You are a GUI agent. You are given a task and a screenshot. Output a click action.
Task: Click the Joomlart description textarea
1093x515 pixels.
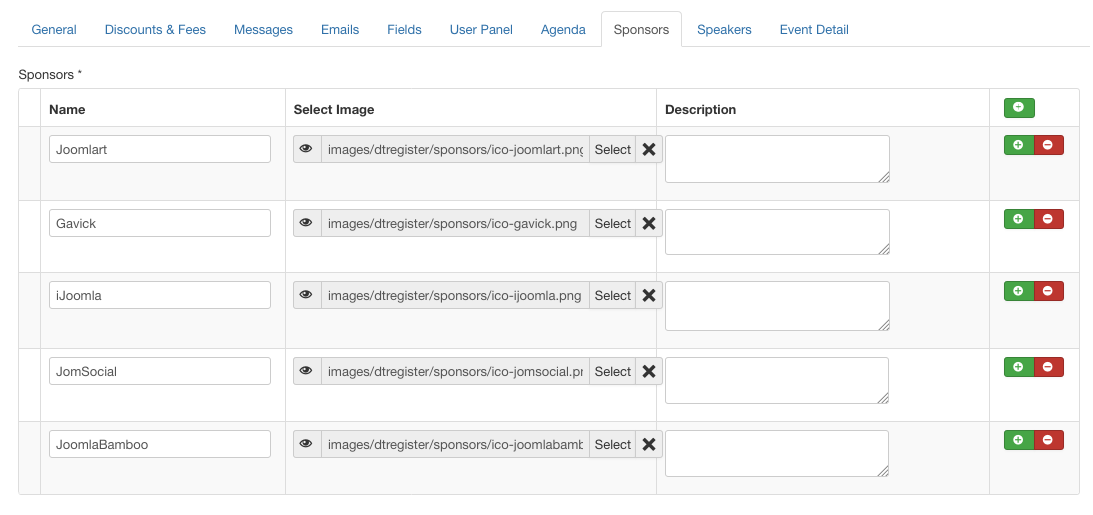click(777, 159)
